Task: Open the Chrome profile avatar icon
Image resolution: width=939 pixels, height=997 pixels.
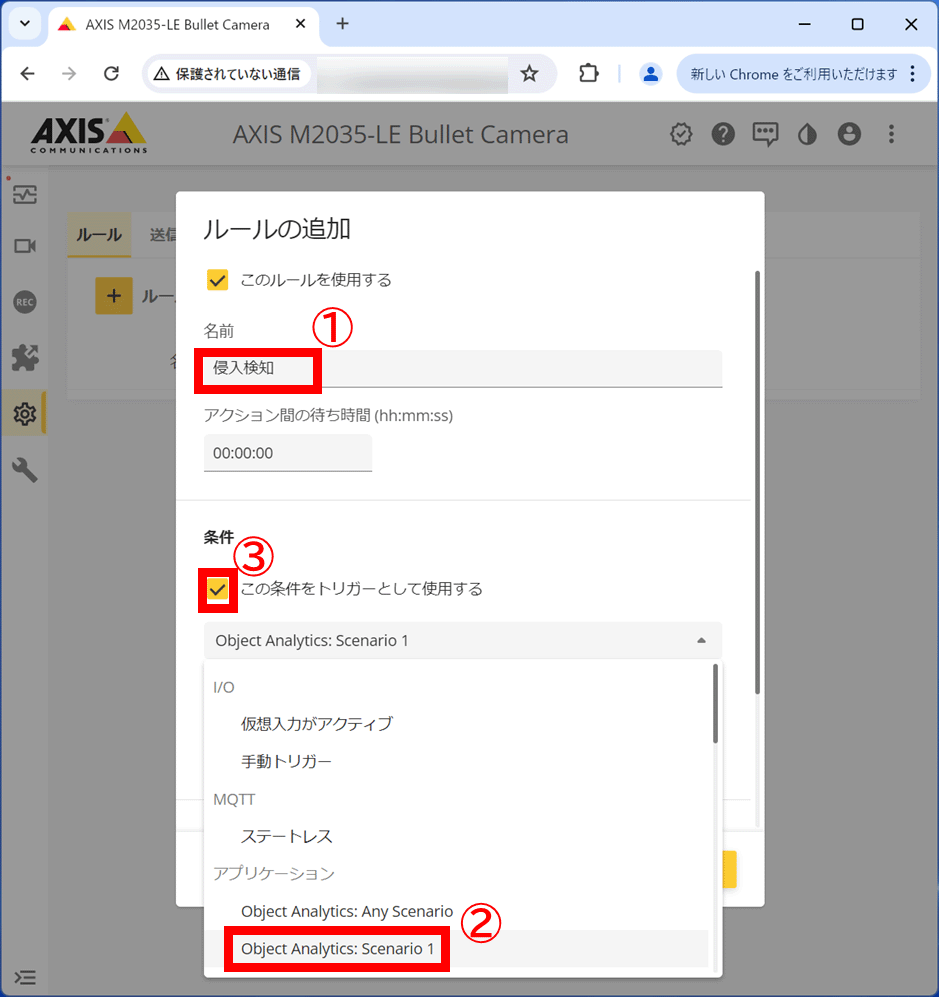Action: click(650, 74)
